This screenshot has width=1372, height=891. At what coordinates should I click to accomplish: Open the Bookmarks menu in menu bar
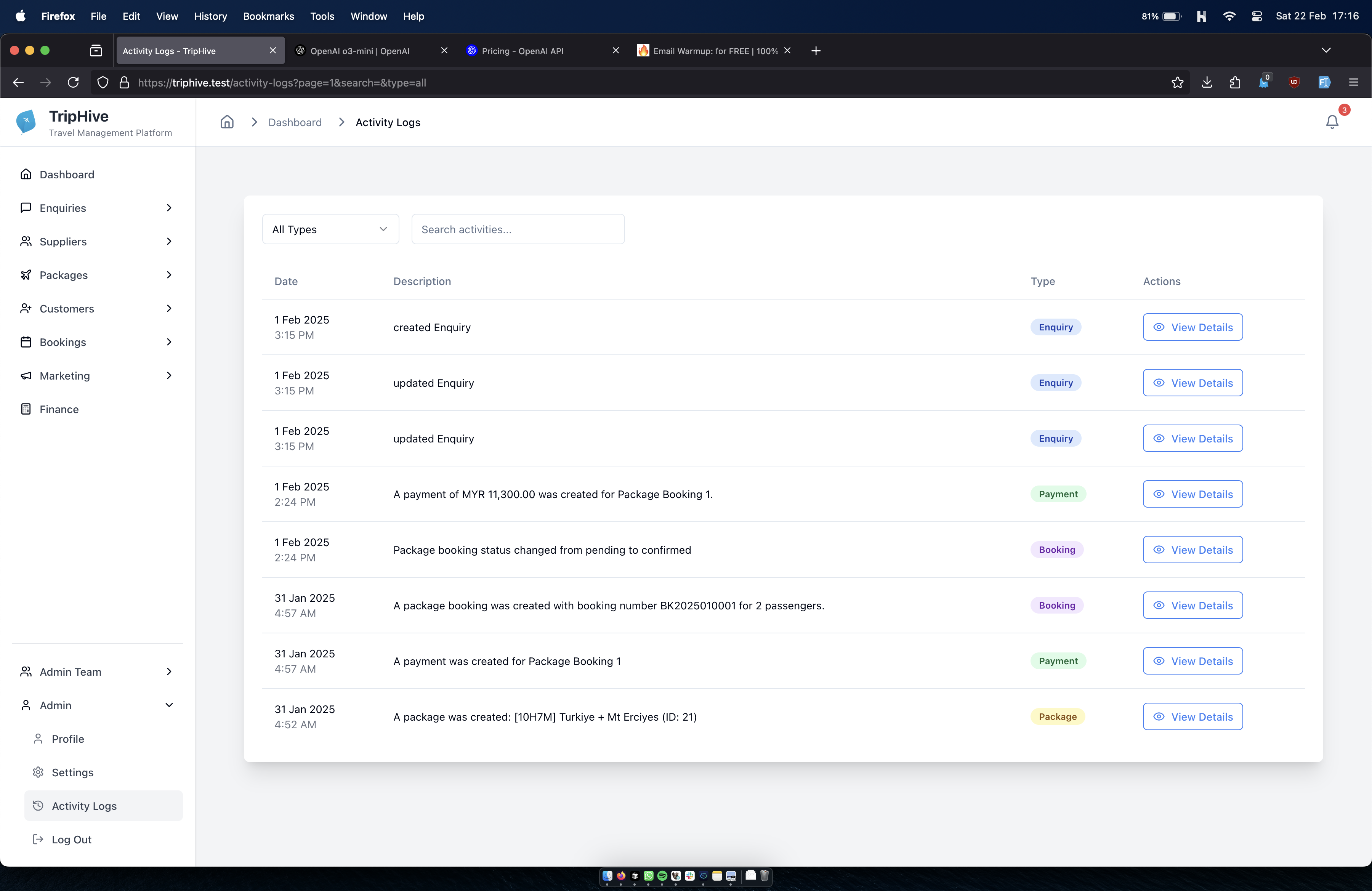[x=268, y=16]
